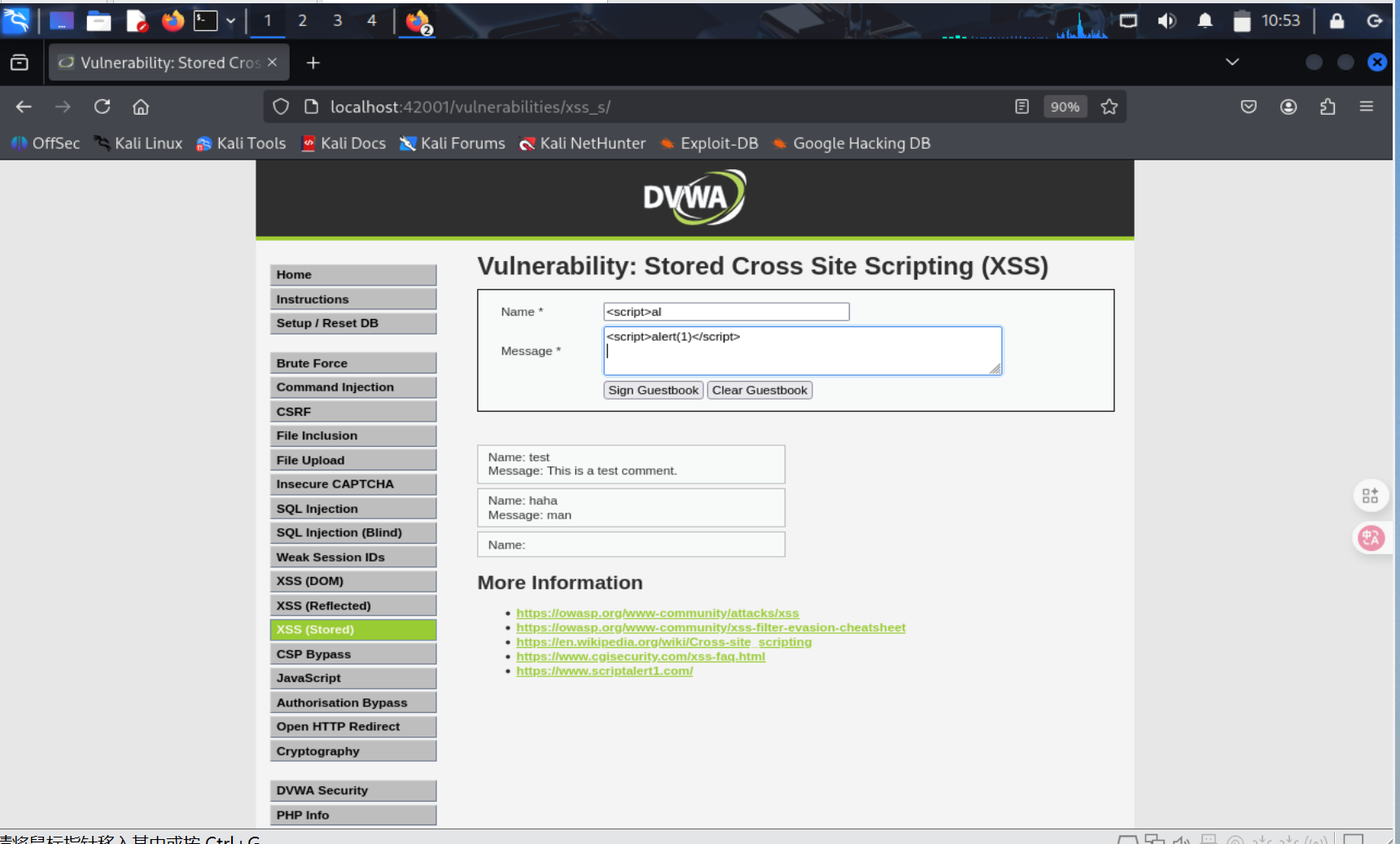Open the Kali application menu icon
1400x844 pixels.
point(16,20)
